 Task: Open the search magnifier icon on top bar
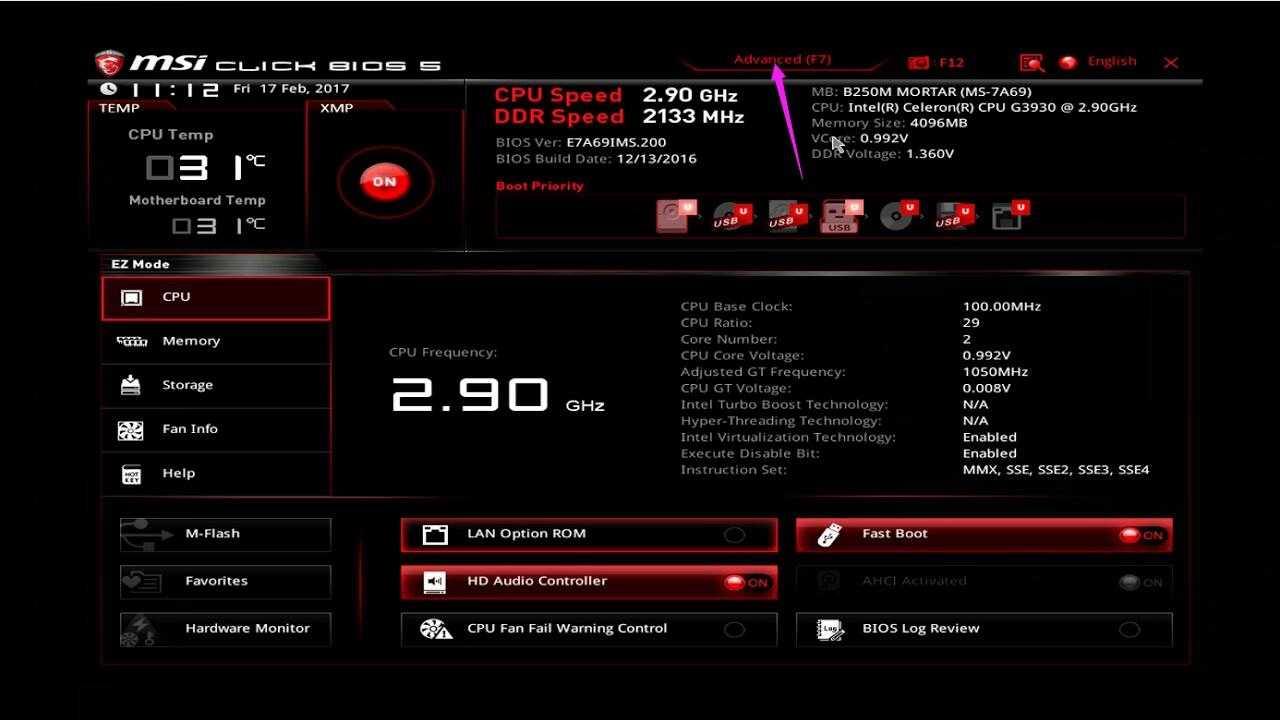1031,62
